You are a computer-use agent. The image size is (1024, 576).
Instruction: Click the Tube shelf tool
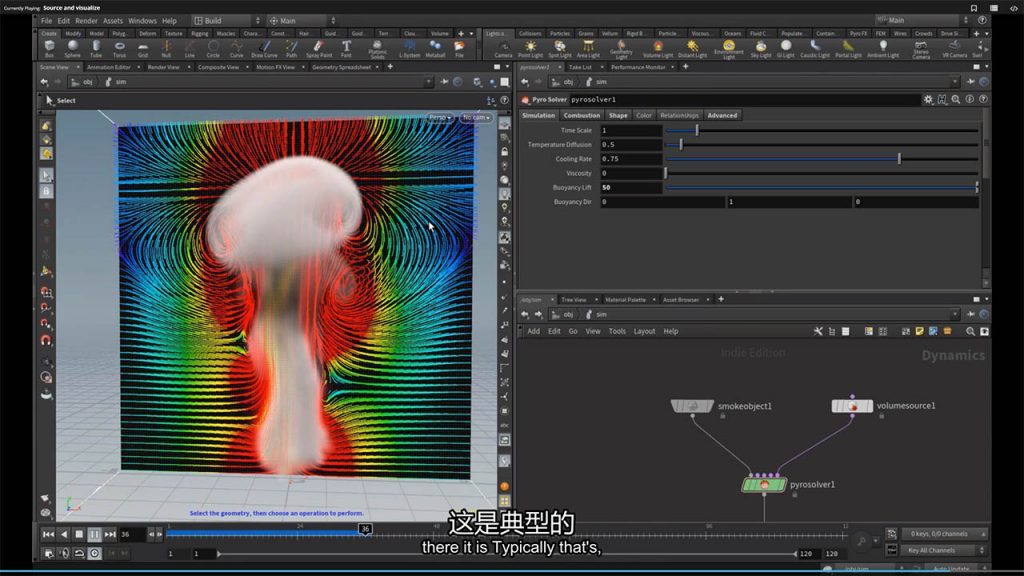click(x=96, y=48)
